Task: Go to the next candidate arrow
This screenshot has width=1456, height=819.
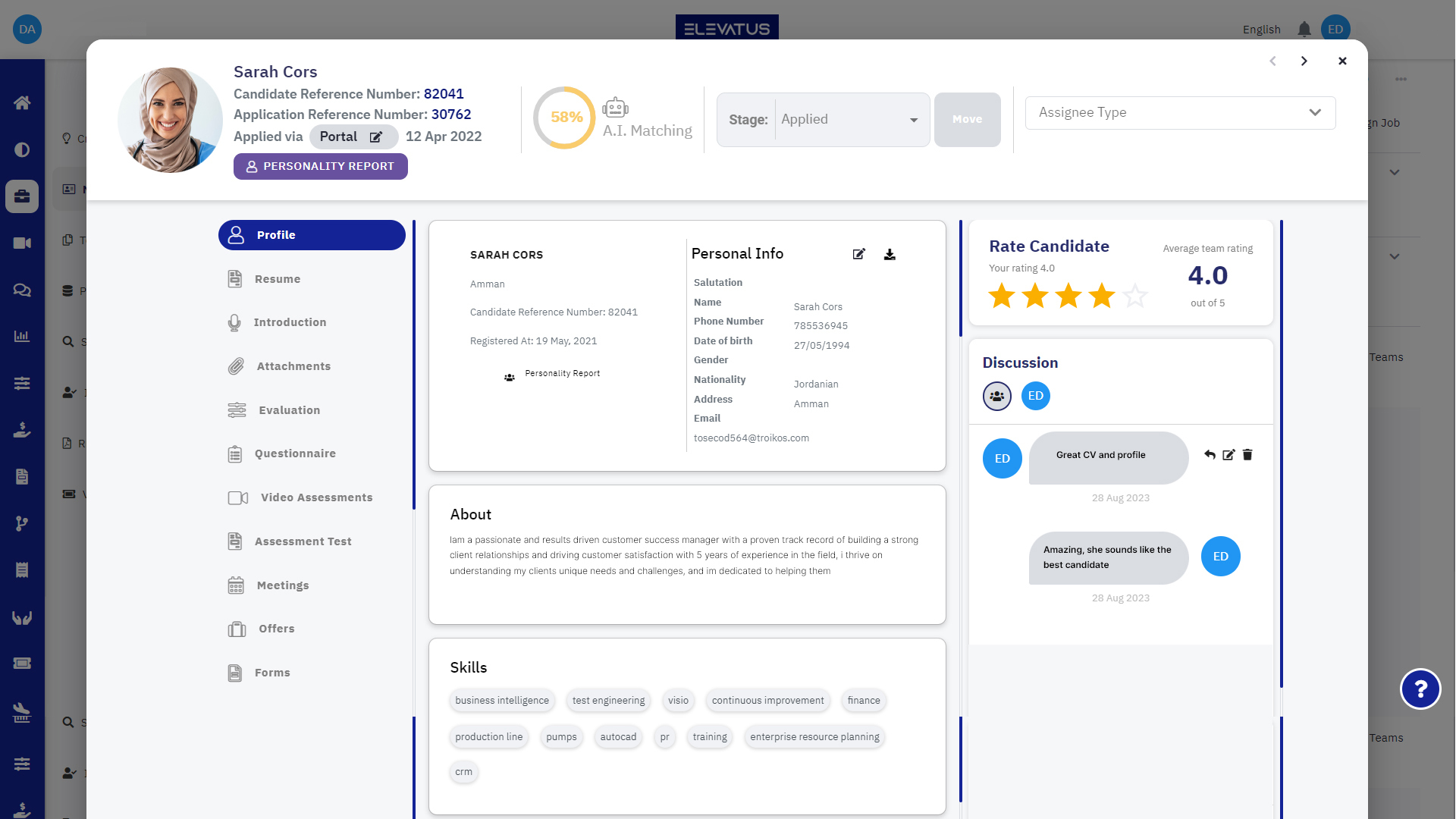Action: click(1304, 61)
